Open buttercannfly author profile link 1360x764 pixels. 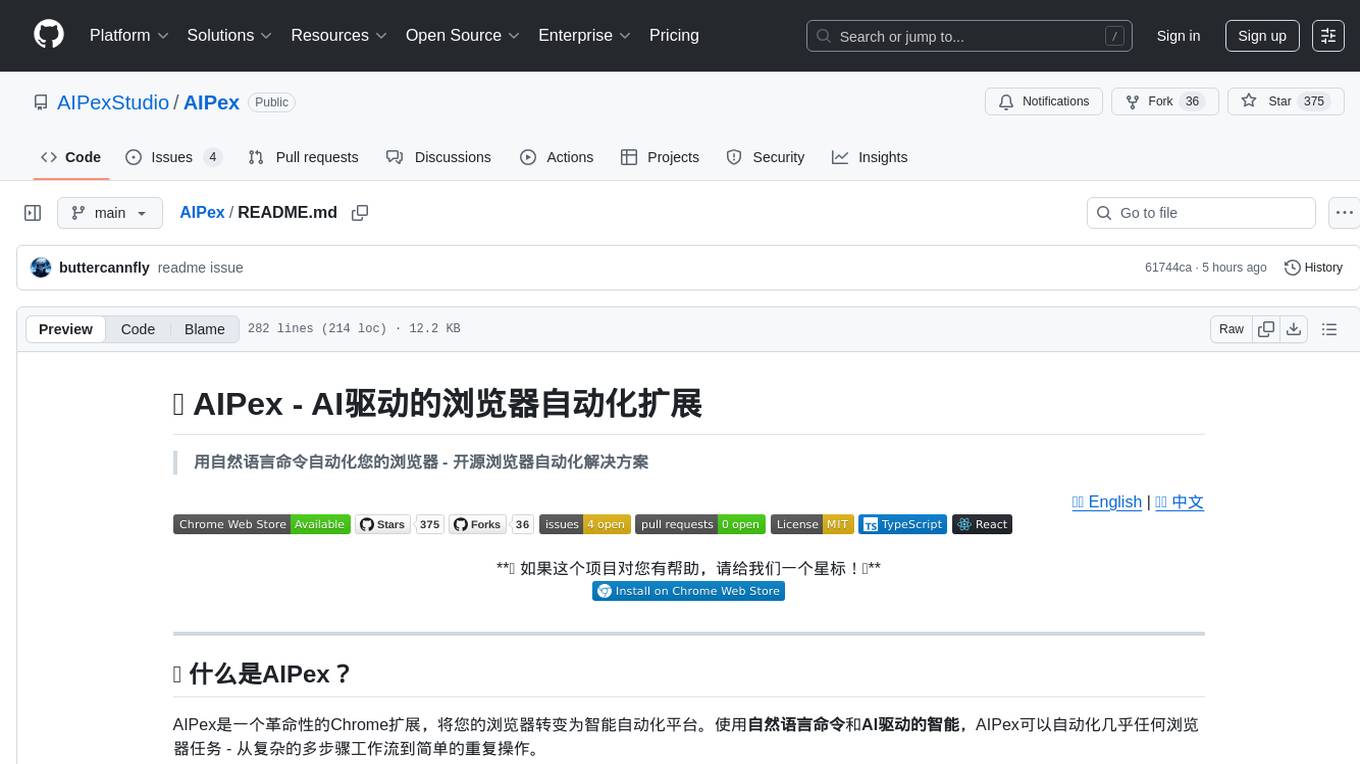pos(104,268)
